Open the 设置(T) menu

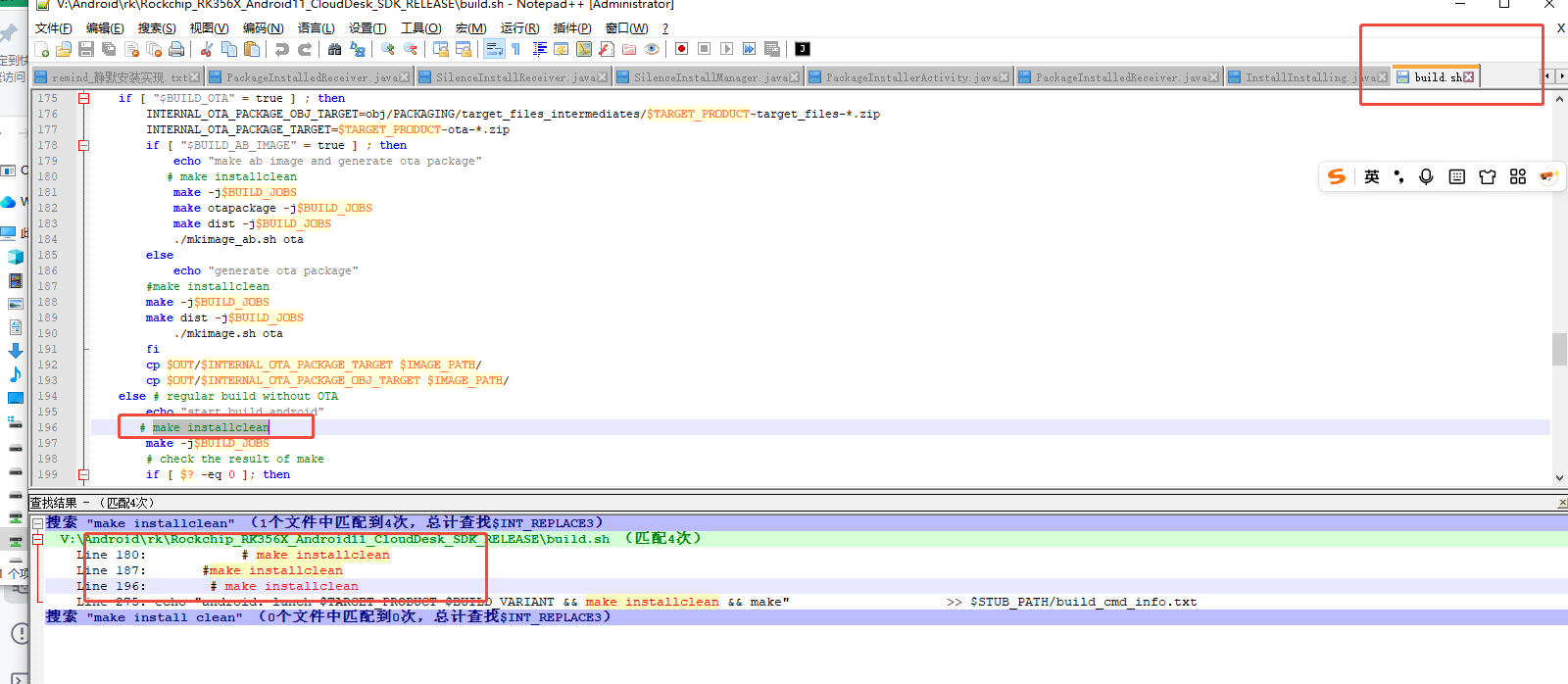coord(367,28)
